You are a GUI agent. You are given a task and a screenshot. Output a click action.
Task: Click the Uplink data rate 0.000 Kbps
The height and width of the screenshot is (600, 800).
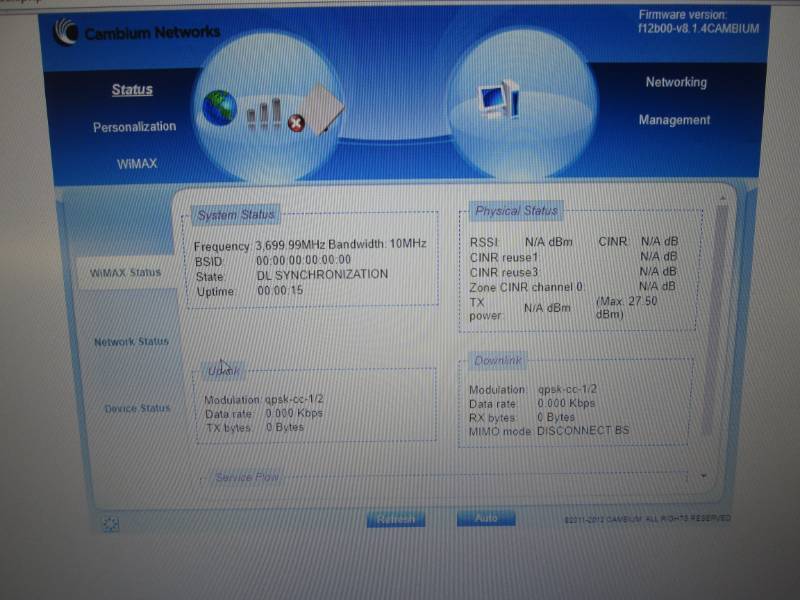pyautogui.click(x=294, y=413)
